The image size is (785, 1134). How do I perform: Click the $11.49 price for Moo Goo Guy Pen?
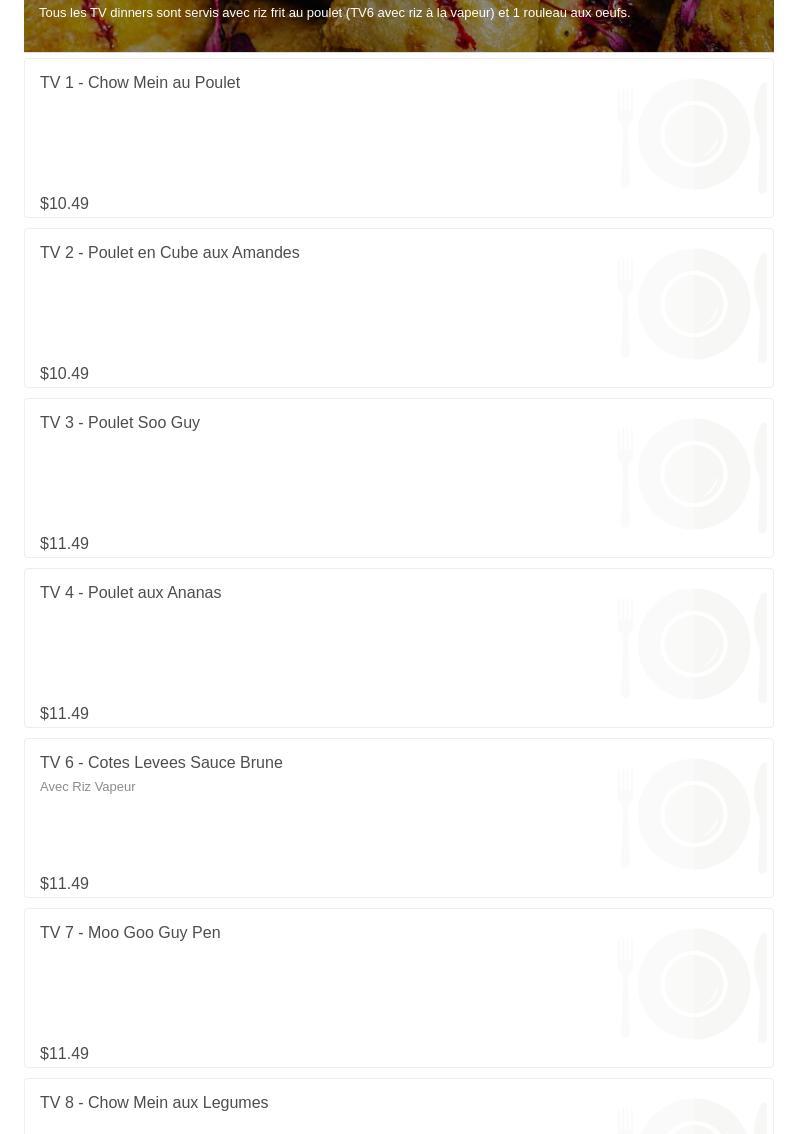(64, 1054)
